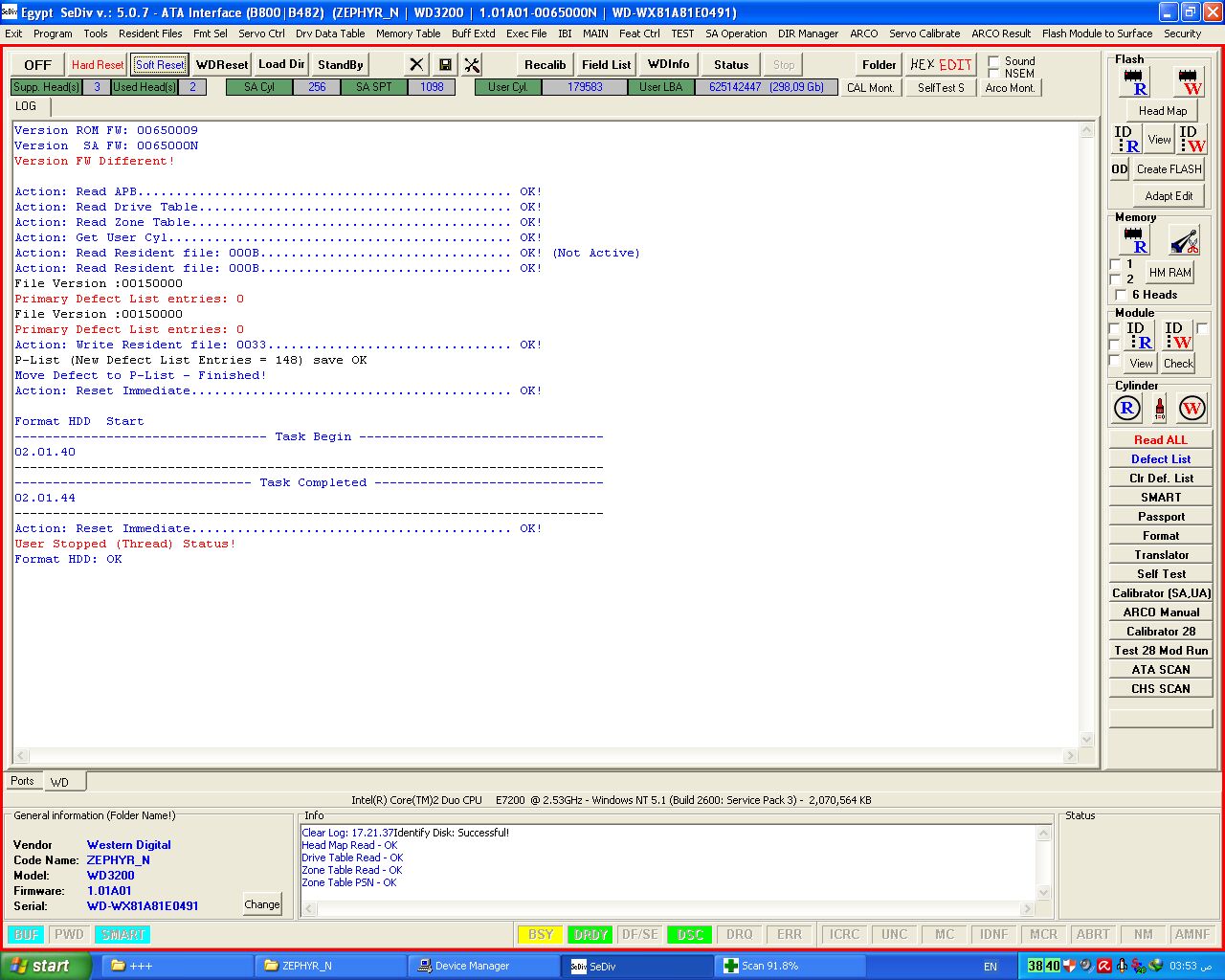Click the log horizontal scrollbar right arrow
This screenshot has width=1225, height=980.
(x=1071, y=756)
